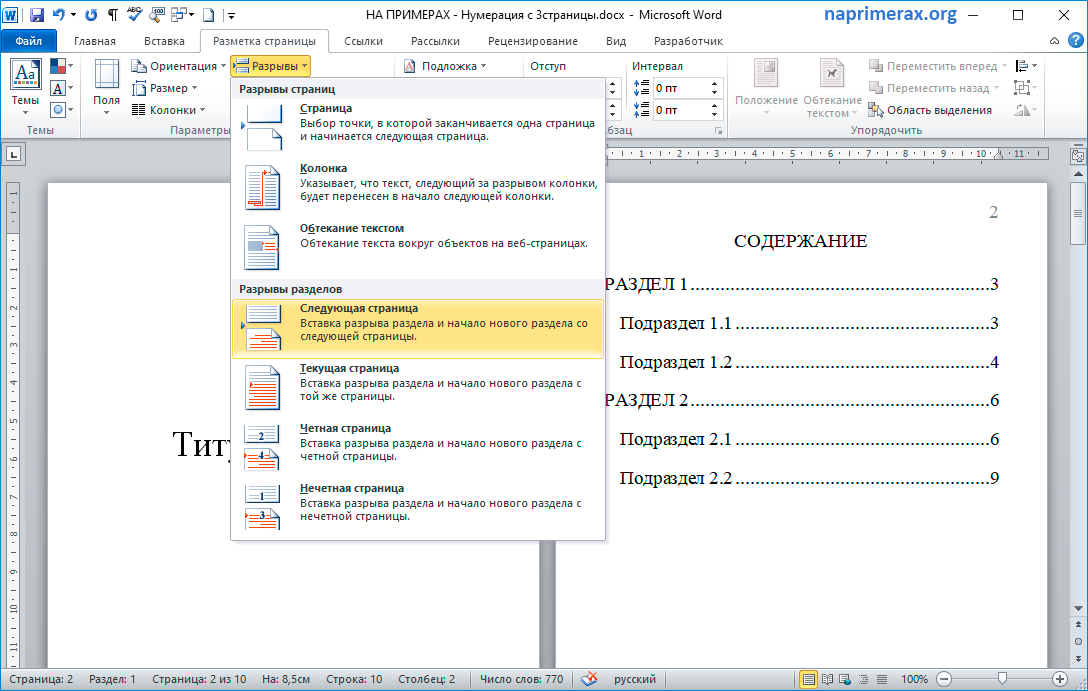The width and height of the screenshot is (1088, 691).
Task: Open paragraph dialog launcher icon
Action: click(719, 130)
